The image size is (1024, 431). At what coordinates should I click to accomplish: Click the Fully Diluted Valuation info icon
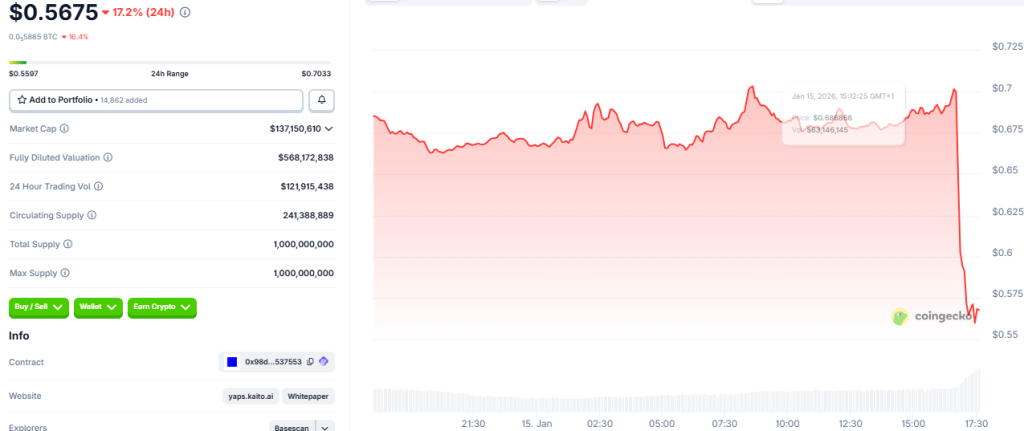point(108,158)
